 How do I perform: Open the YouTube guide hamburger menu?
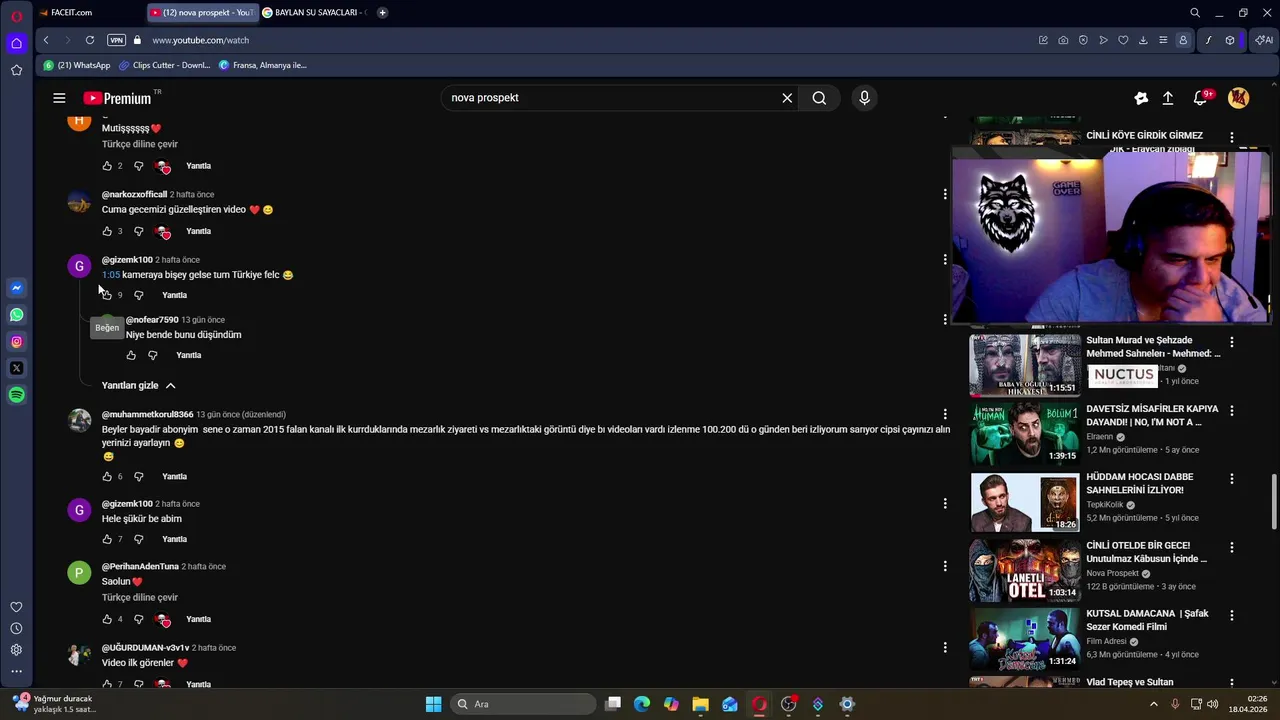pos(59,98)
